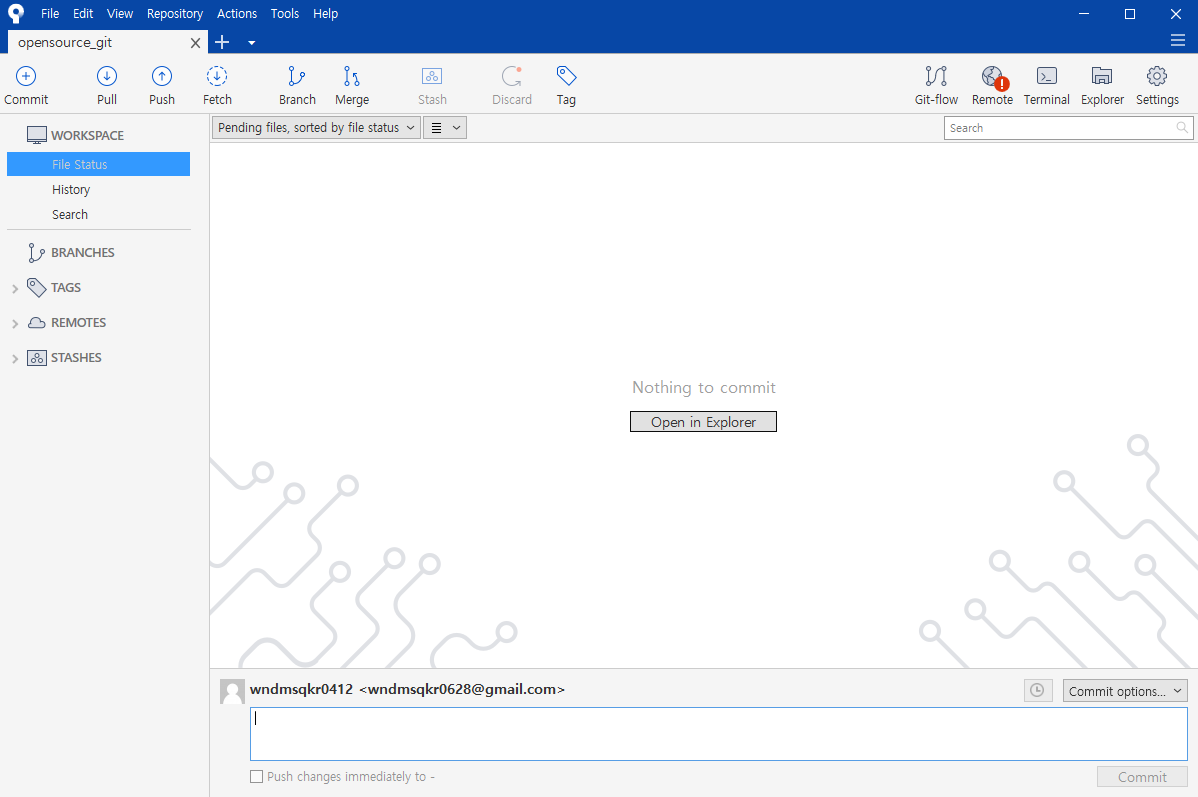The width and height of the screenshot is (1198, 797).
Task: Open the pending files sort dropdown
Action: coord(316,128)
